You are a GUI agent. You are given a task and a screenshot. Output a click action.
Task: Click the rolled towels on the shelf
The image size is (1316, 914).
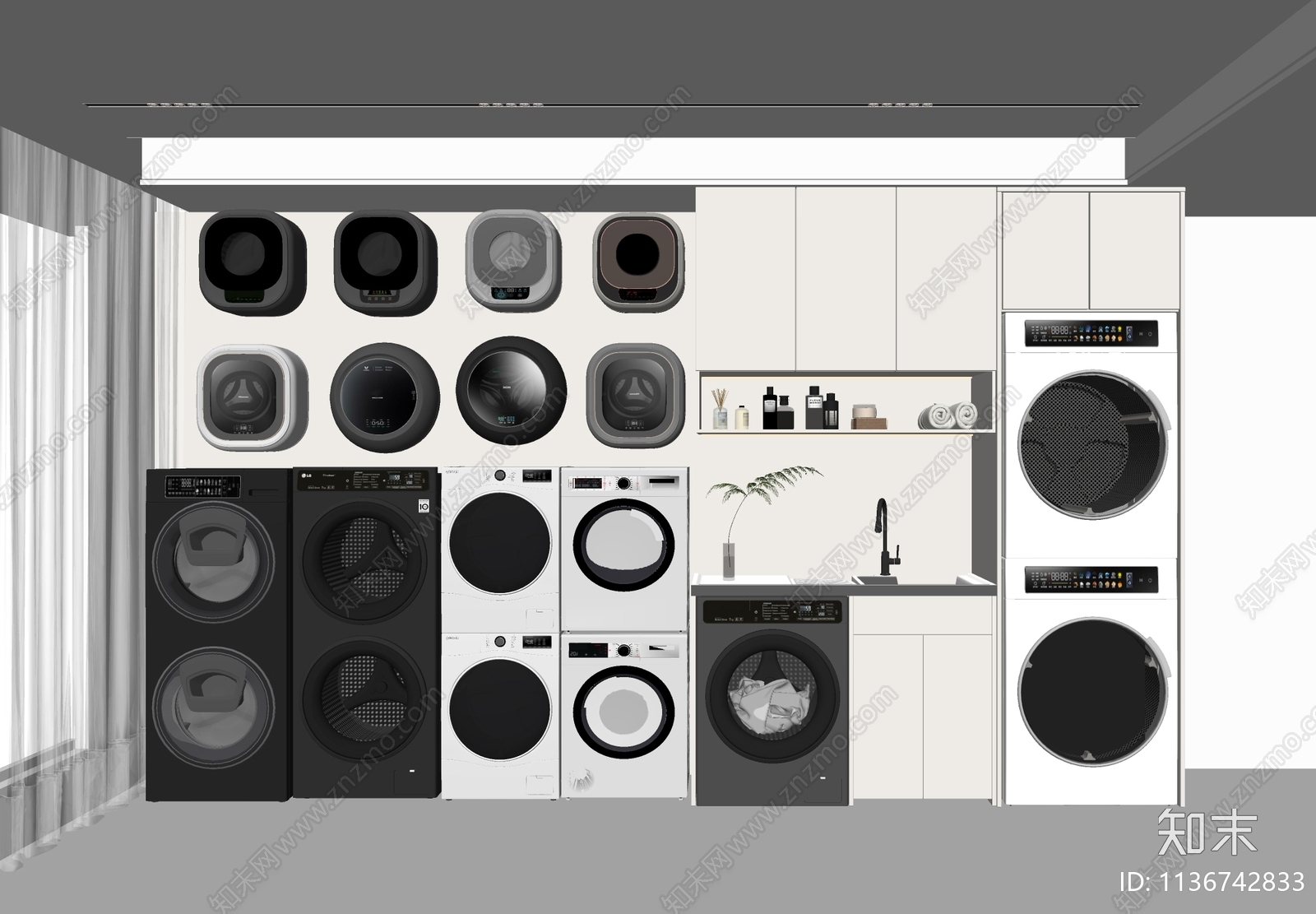click(x=948, y=415)
